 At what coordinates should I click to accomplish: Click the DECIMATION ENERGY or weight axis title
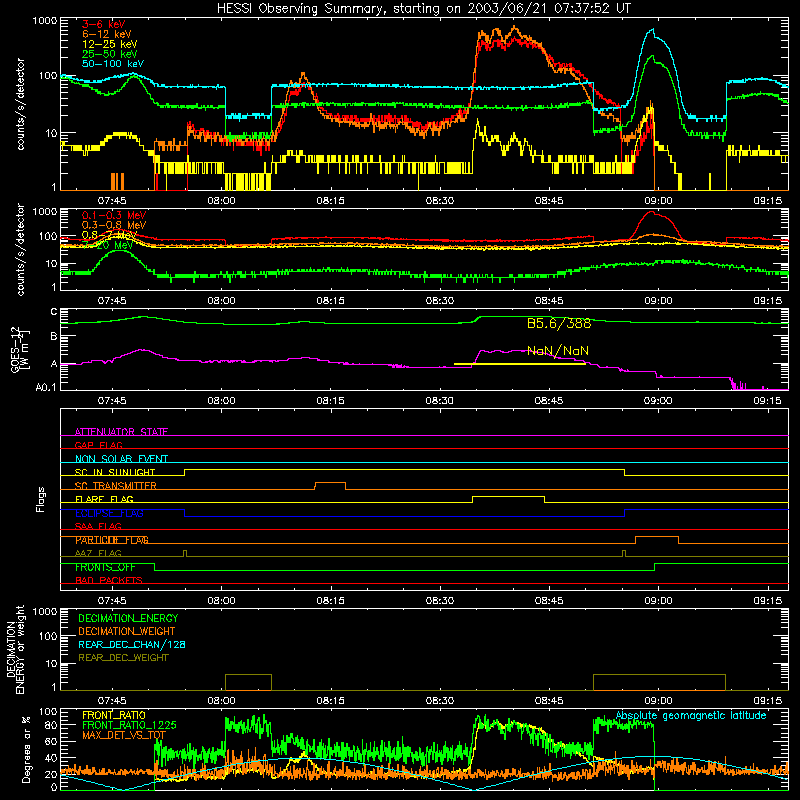tap(15, 649)
